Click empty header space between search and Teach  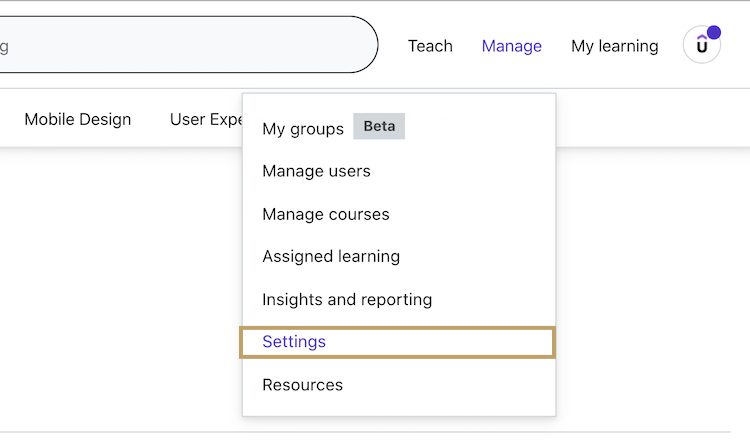point(391,46)
